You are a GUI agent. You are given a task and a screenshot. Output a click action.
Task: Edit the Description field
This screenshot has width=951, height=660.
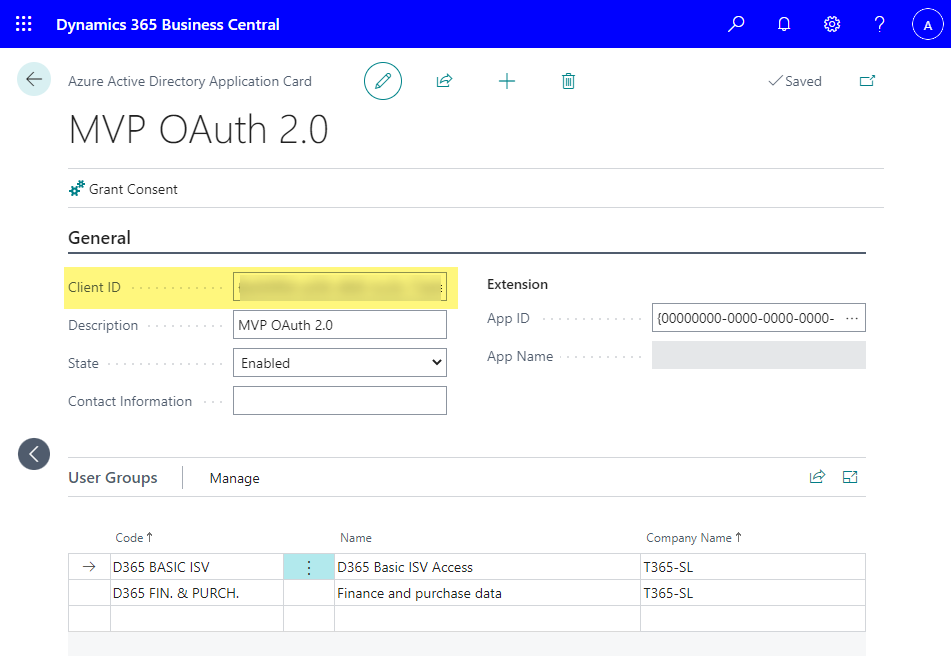point(340,325)
